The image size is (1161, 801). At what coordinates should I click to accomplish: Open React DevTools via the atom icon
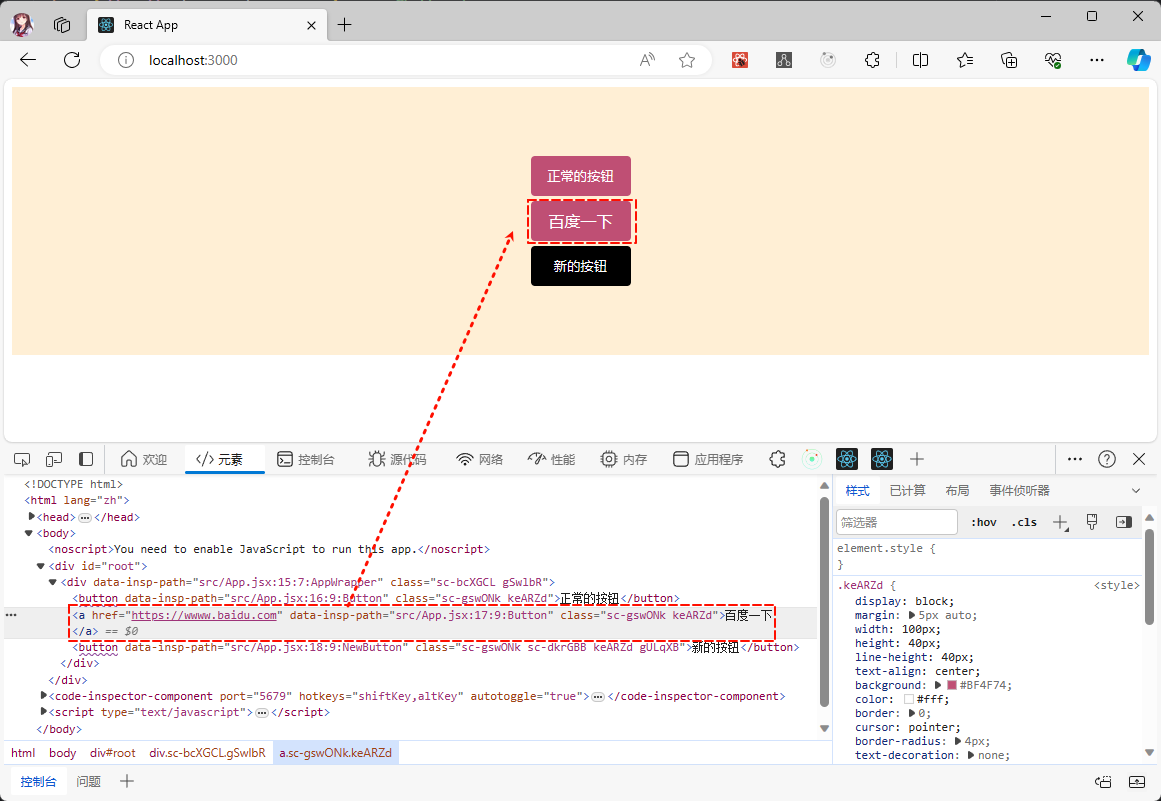pos(847,459)
